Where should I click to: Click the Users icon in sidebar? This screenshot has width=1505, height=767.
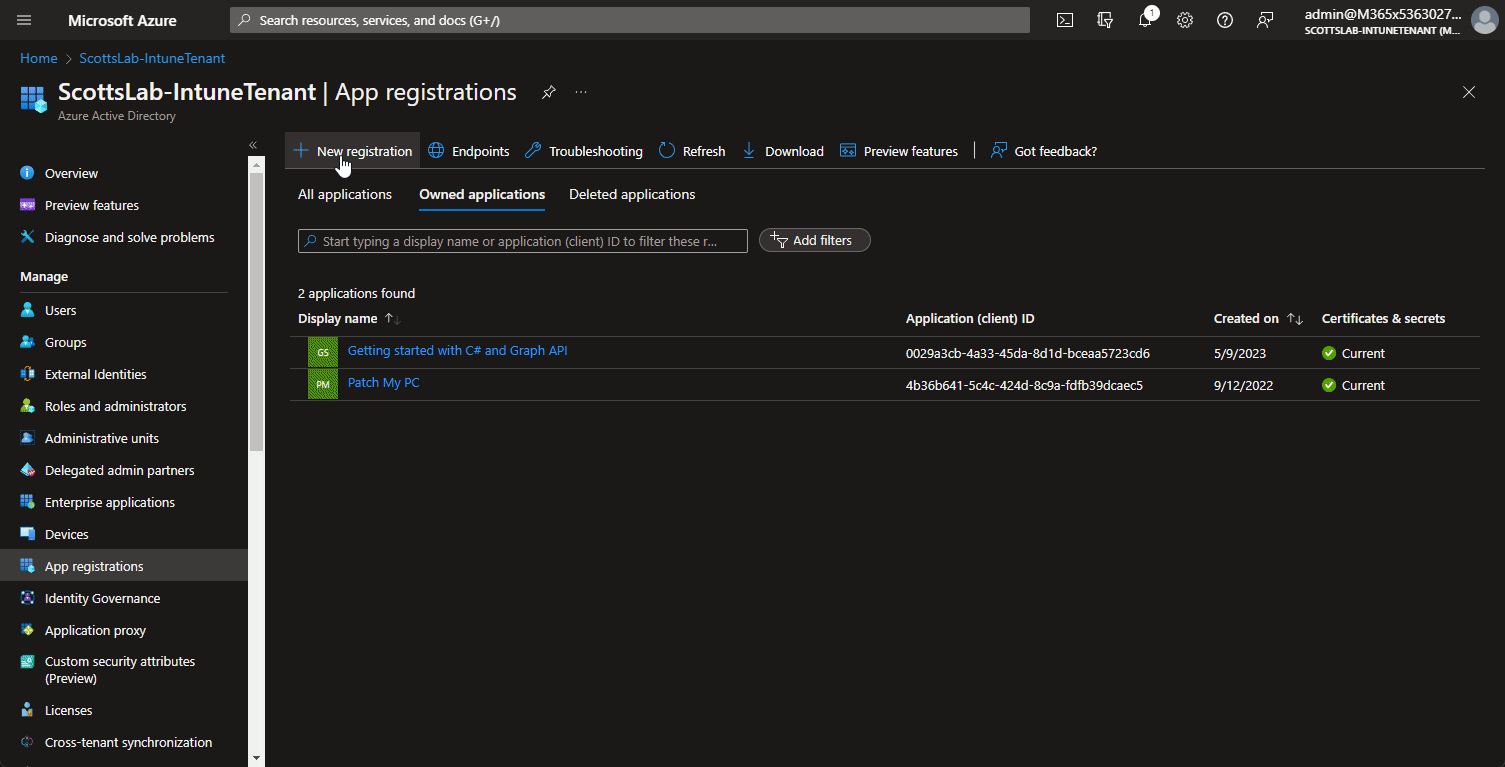28,310
